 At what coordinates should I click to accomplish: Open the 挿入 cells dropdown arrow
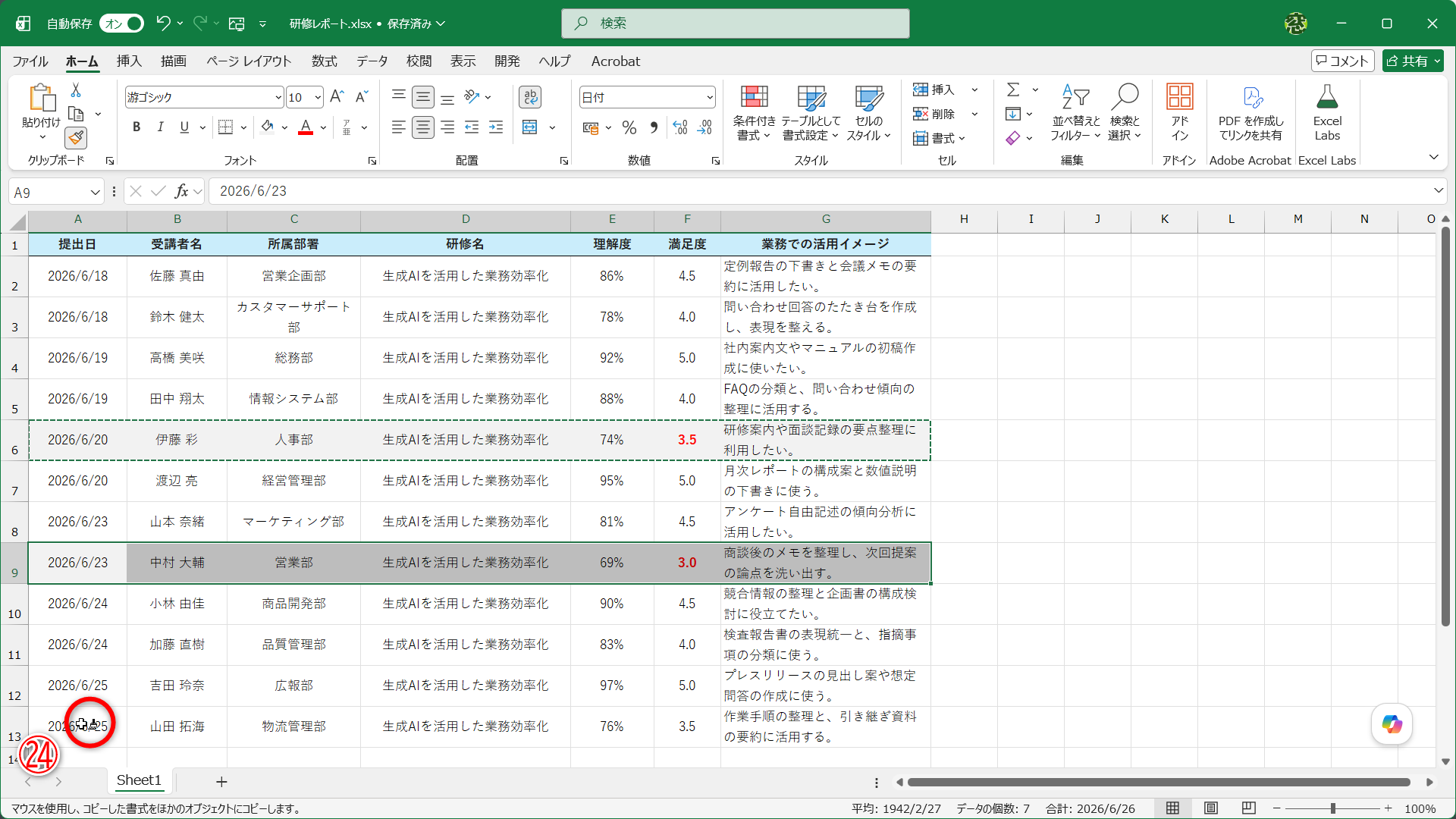click(x=975, y=89)
